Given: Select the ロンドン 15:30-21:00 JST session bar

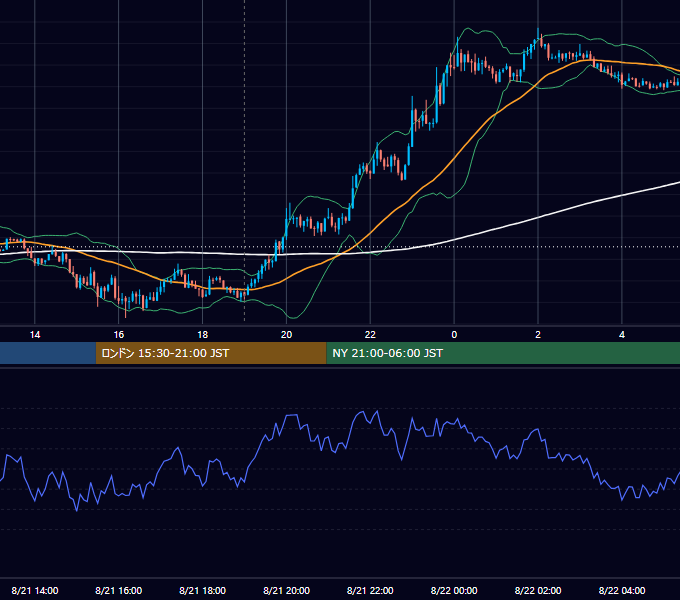Looking at the screenshot, I should click(211, 353).
